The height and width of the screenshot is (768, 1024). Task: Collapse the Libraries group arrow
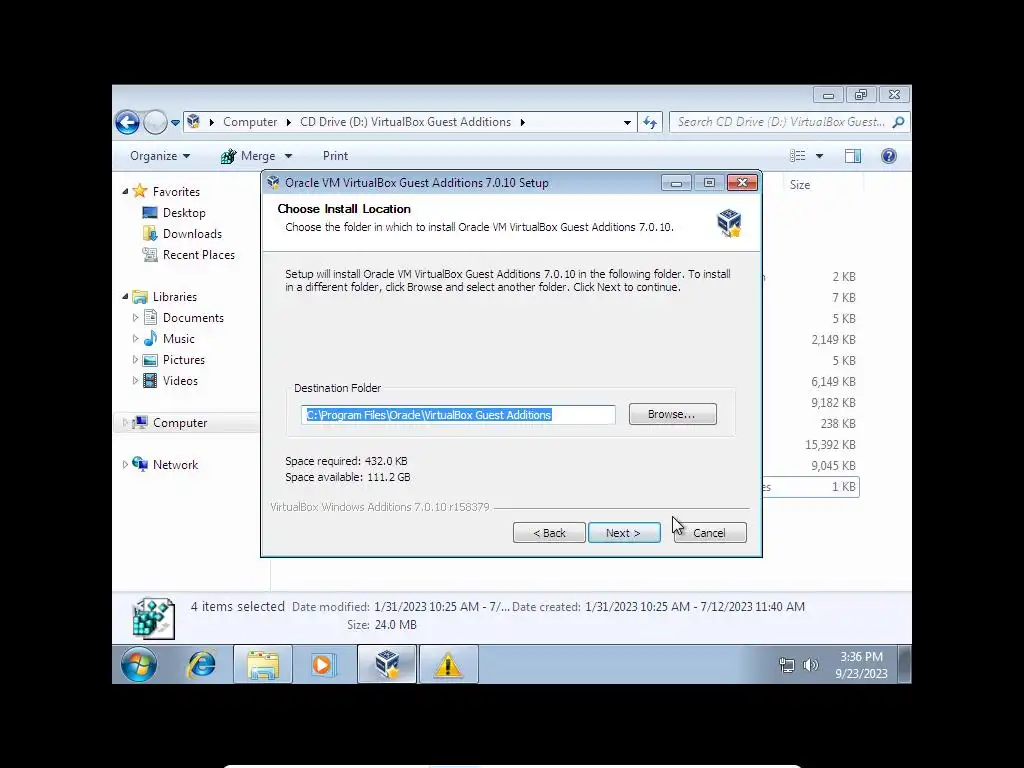[125, 296]
